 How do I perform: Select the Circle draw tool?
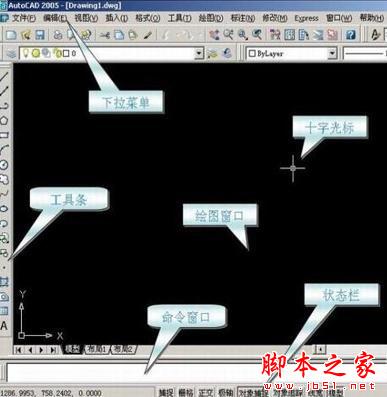tap(4, 164)
